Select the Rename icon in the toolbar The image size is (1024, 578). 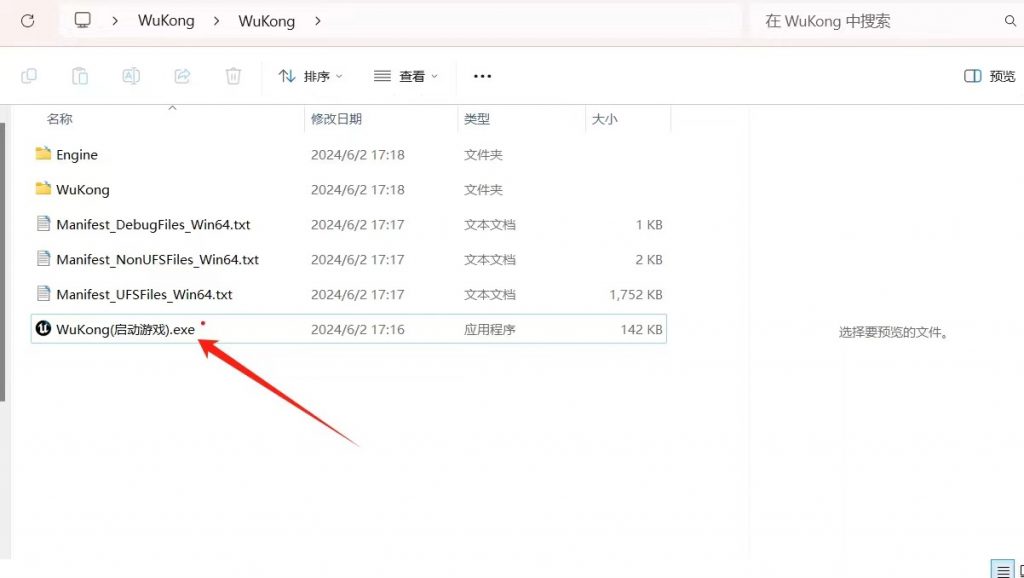[x=131, y=75]
